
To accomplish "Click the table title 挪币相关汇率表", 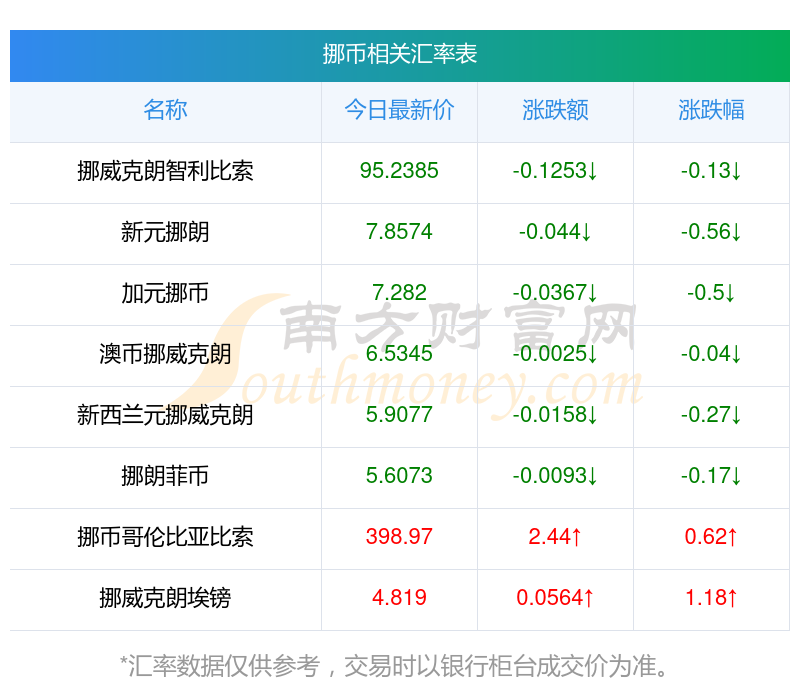I will coord(399,54).
